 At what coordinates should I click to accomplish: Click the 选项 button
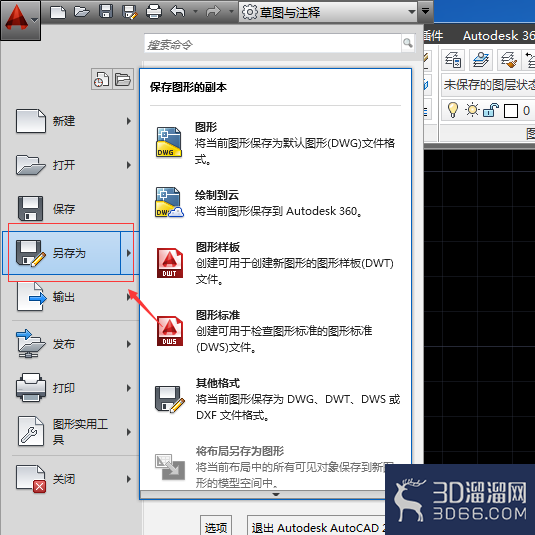click(x=216, y=526)
